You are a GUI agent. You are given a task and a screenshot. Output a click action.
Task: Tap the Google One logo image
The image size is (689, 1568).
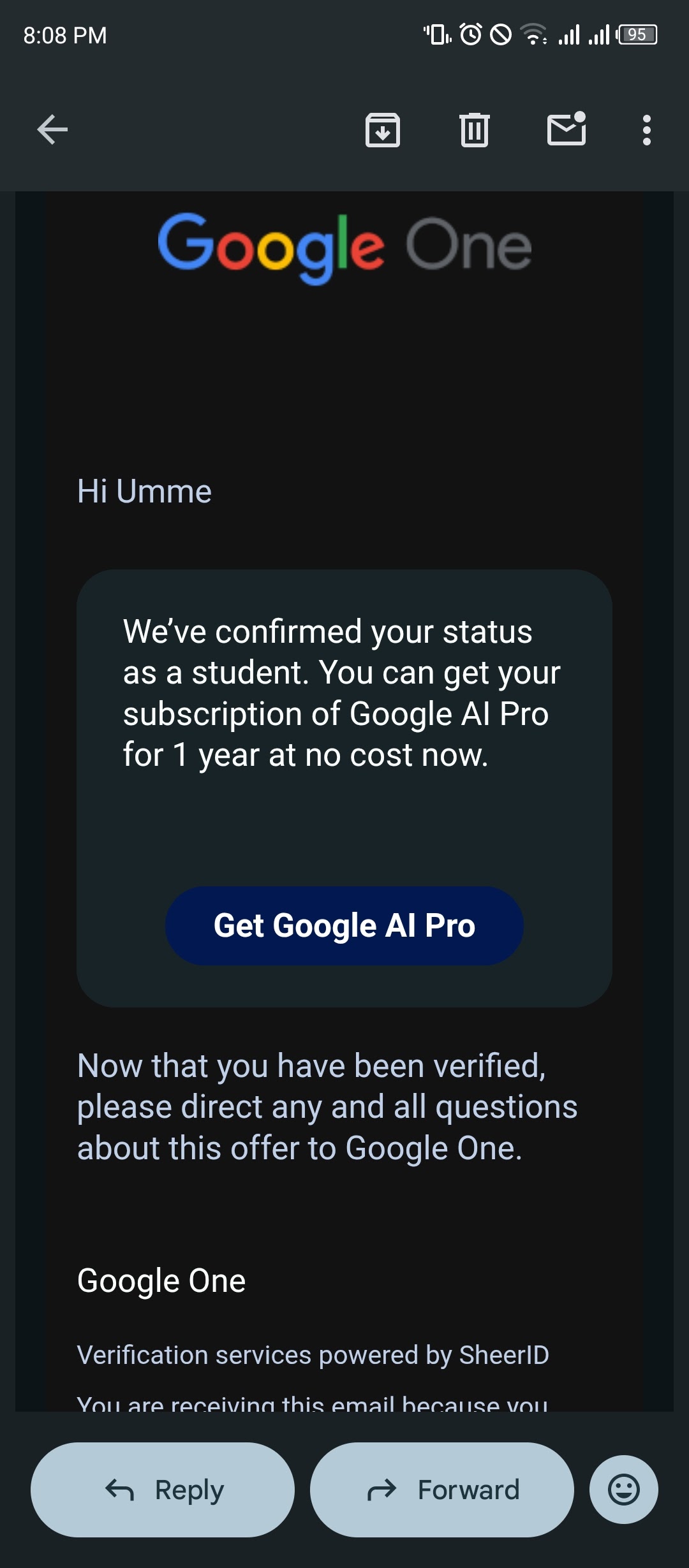tap(344, 247)
